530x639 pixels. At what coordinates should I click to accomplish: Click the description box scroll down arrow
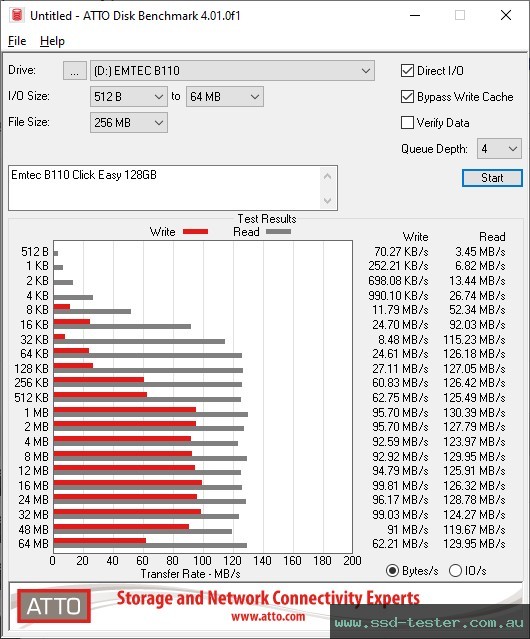click(x=328, y=200)
